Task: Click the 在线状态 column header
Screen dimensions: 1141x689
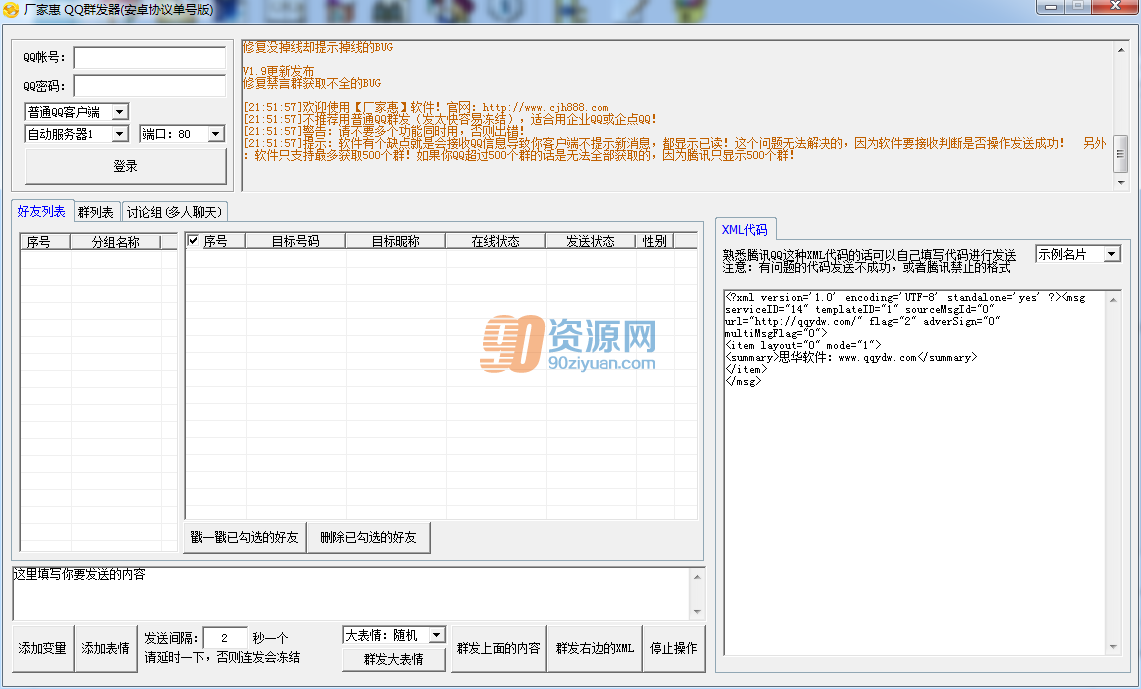Action: tap(495, 241)
